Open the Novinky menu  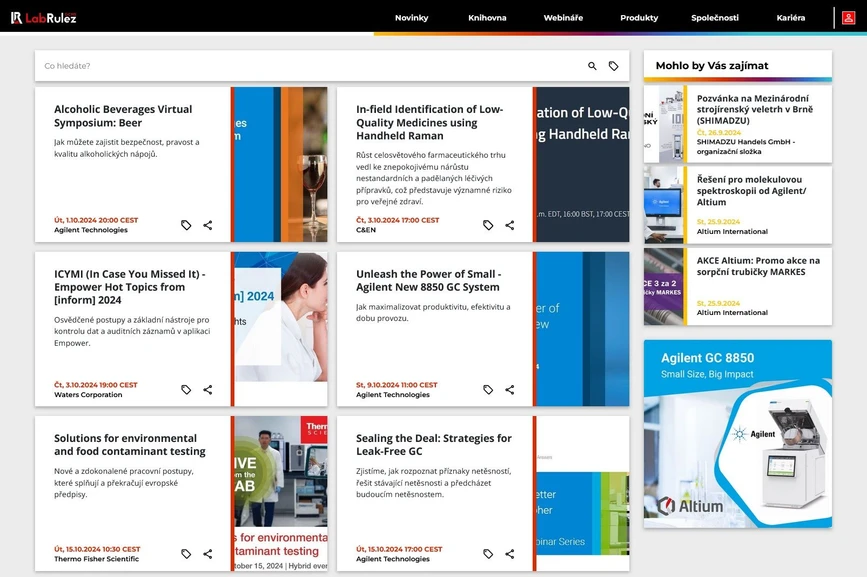(413, 17)
